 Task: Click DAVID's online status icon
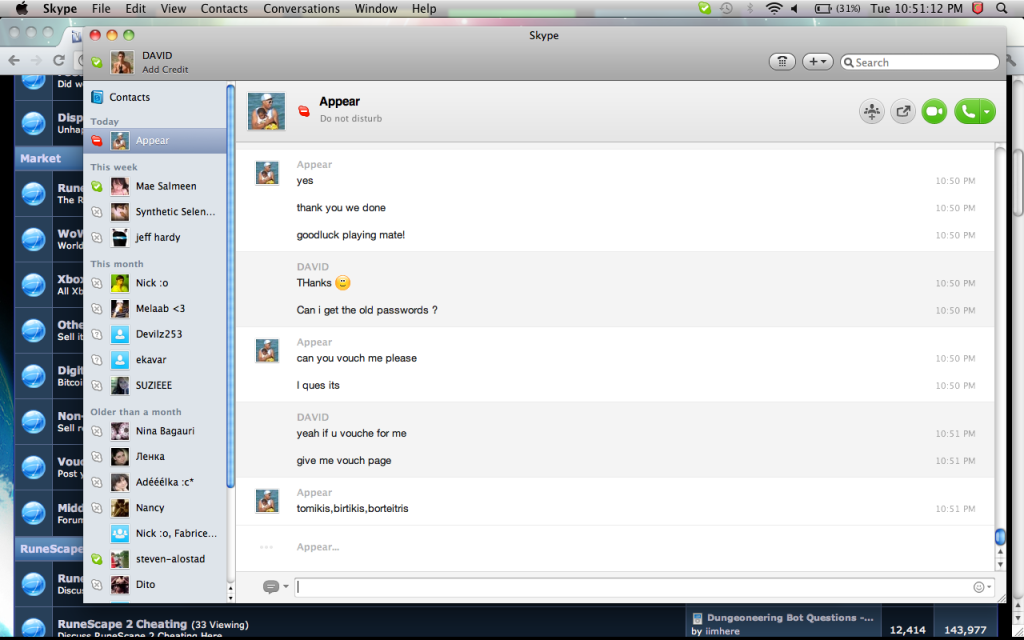coord(97,62)
